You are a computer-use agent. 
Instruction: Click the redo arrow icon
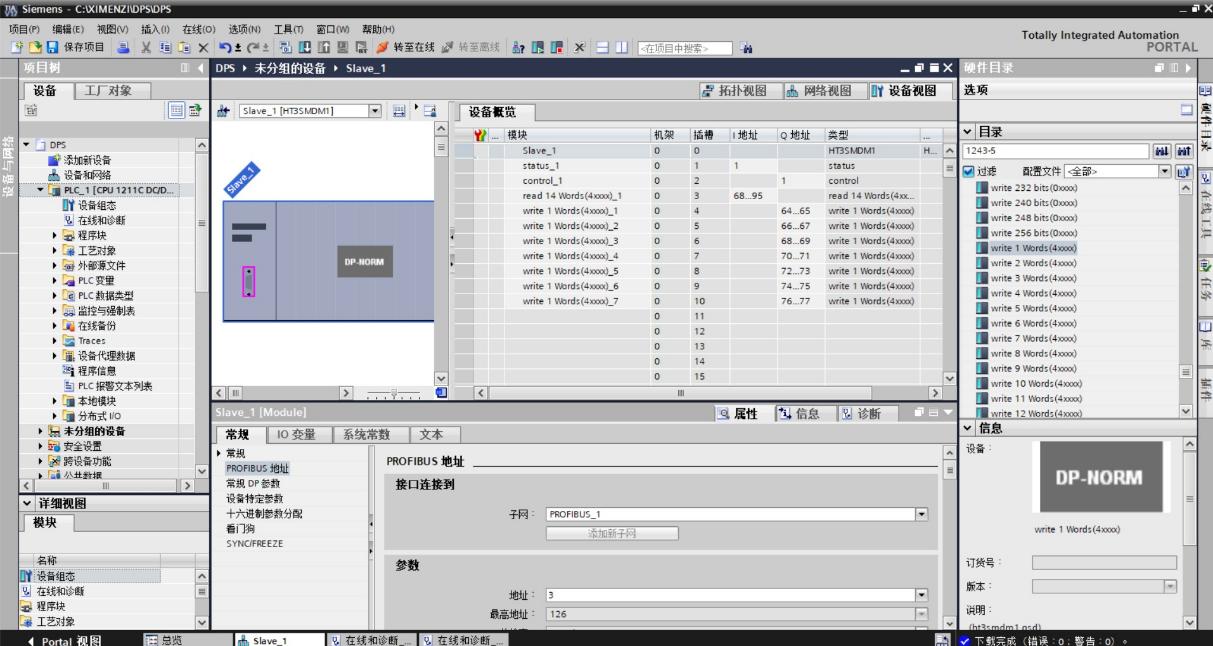254,47
